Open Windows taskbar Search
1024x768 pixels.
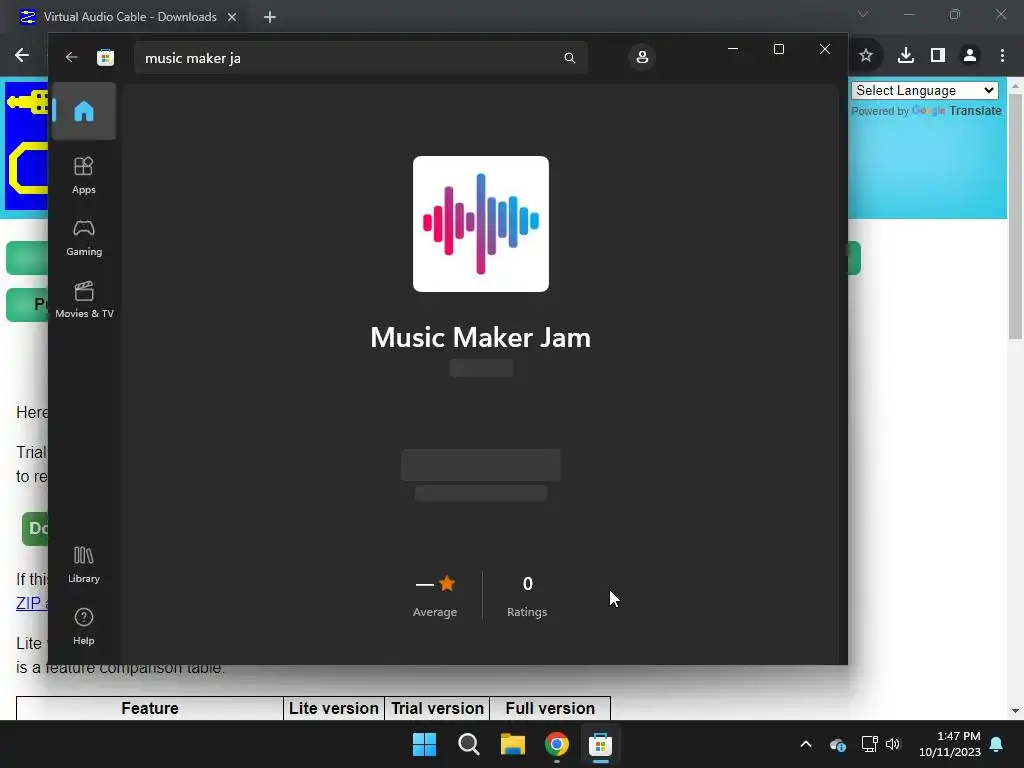click(468, 744)
